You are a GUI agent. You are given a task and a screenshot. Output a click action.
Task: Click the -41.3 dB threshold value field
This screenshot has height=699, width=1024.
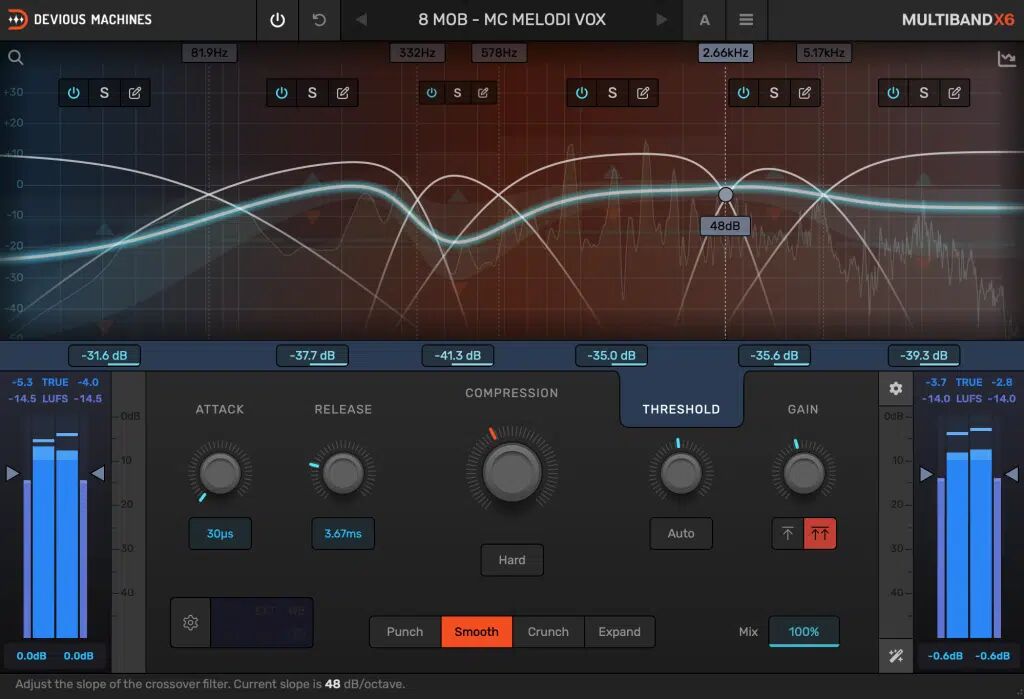pos(458,355)
